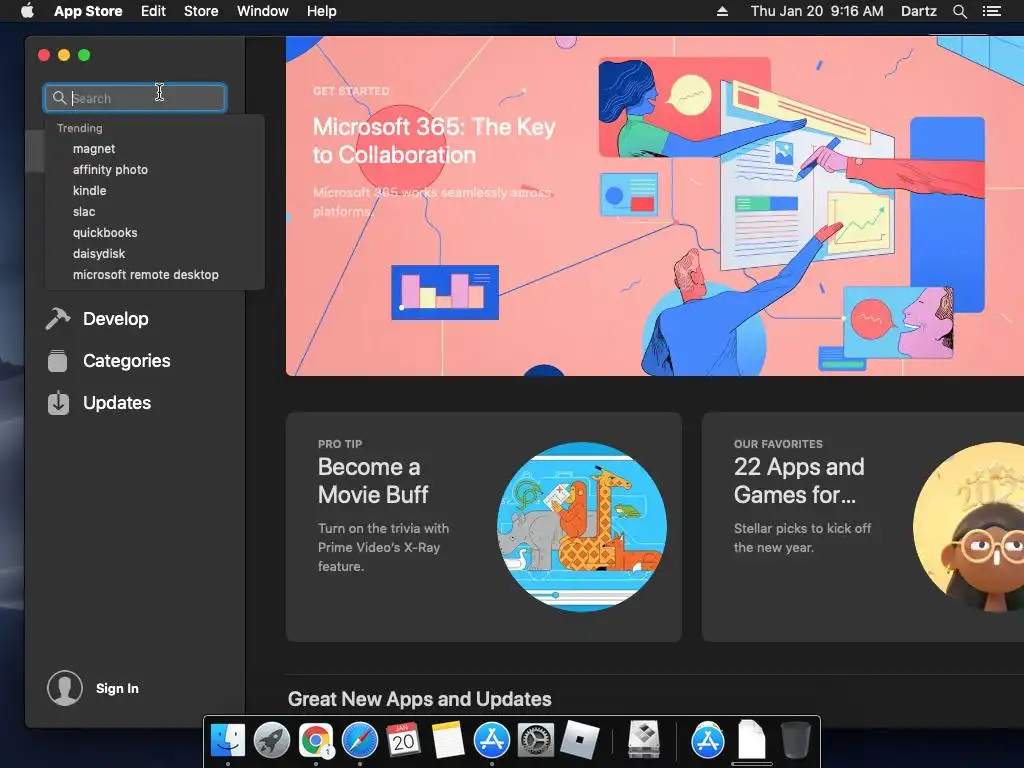Click the magnifier icon in search field

pyautogui.click(x=59, y=98)
